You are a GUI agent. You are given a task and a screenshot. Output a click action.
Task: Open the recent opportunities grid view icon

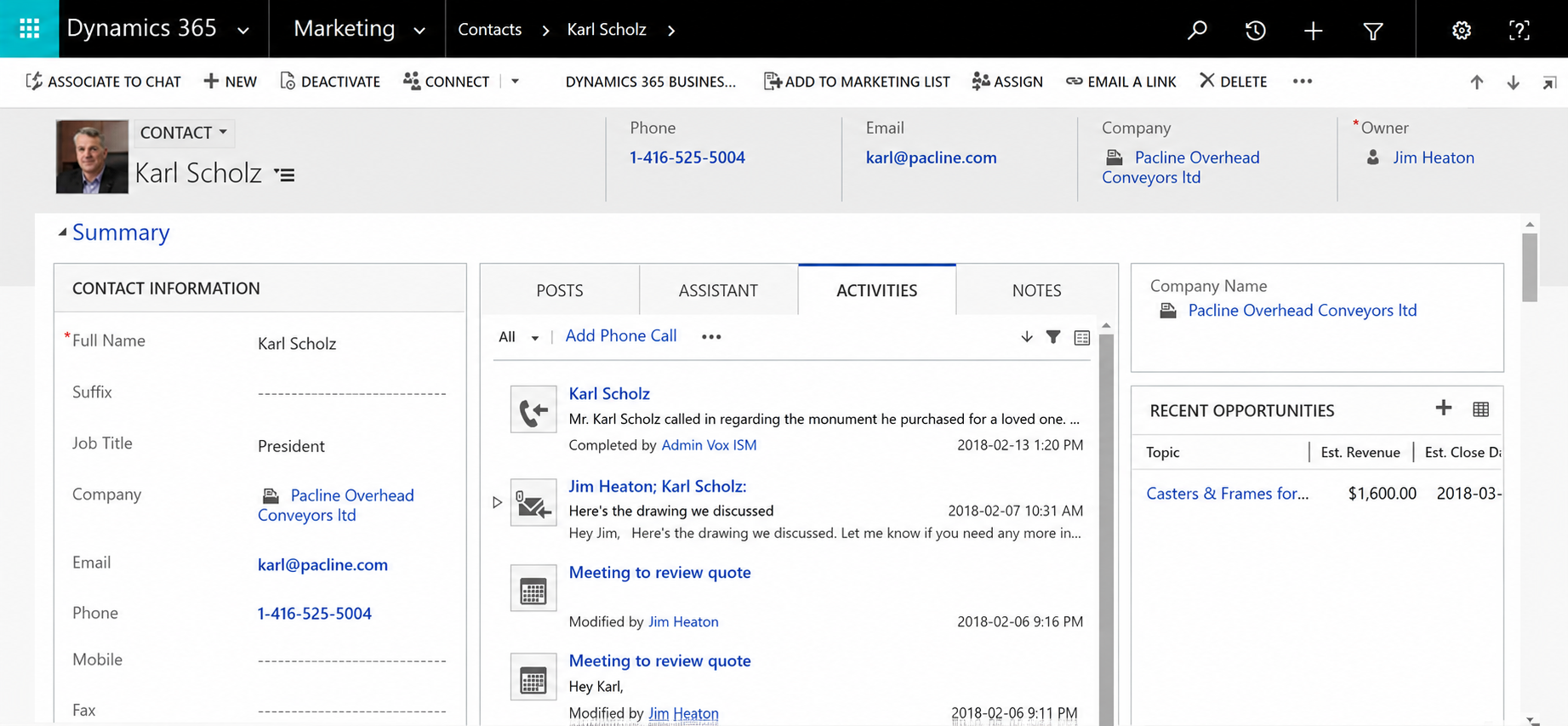(1480, 409)
